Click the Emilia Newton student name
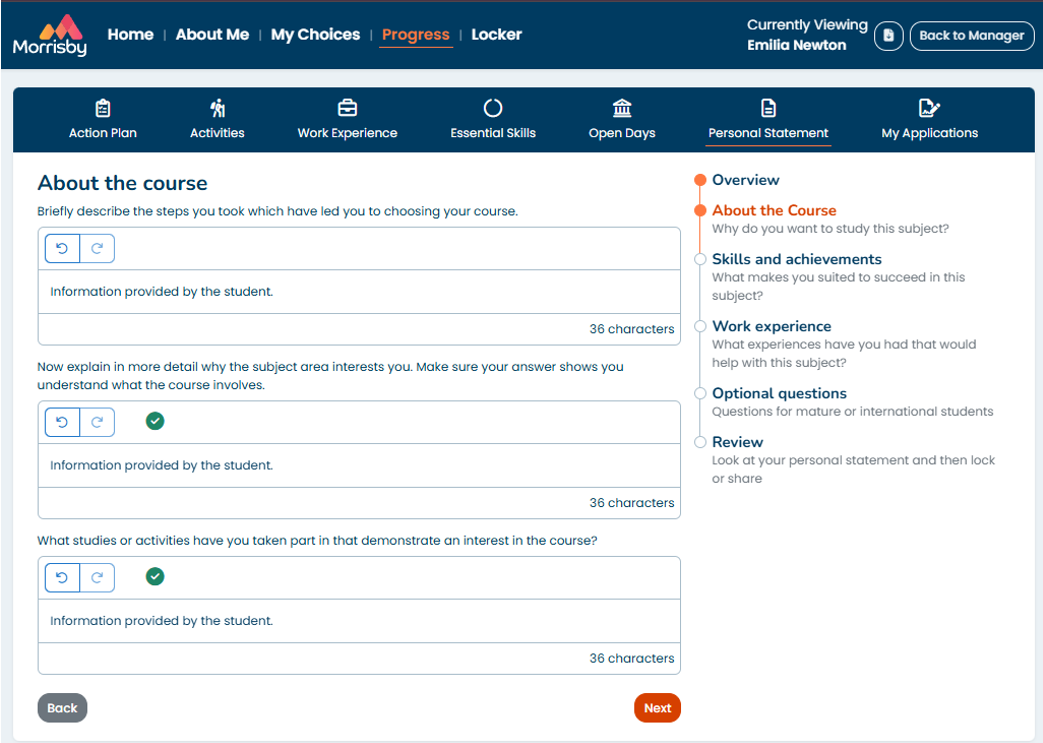This screenshot has width=1043, height=743. (796, 45)
